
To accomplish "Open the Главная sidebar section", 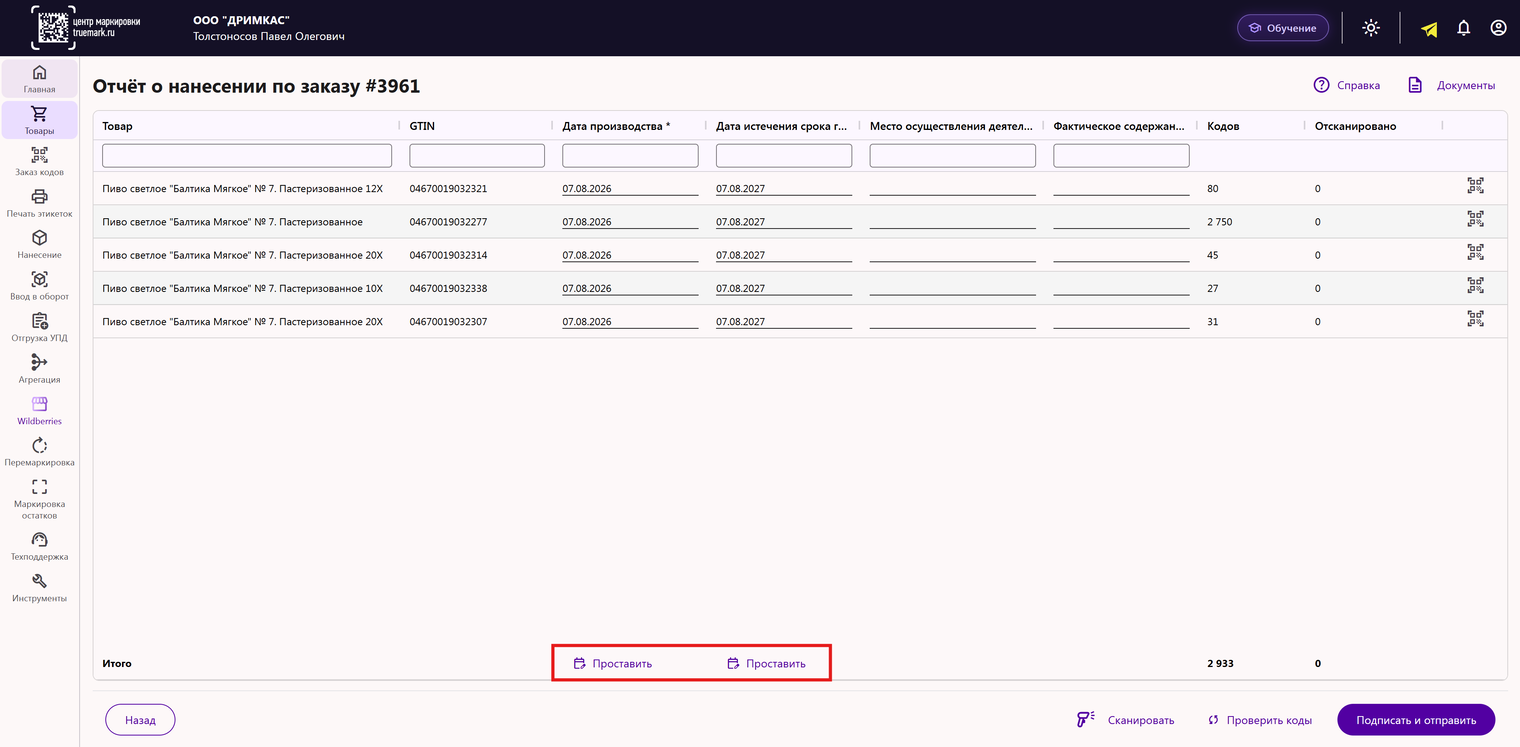I will coord(39,79).
